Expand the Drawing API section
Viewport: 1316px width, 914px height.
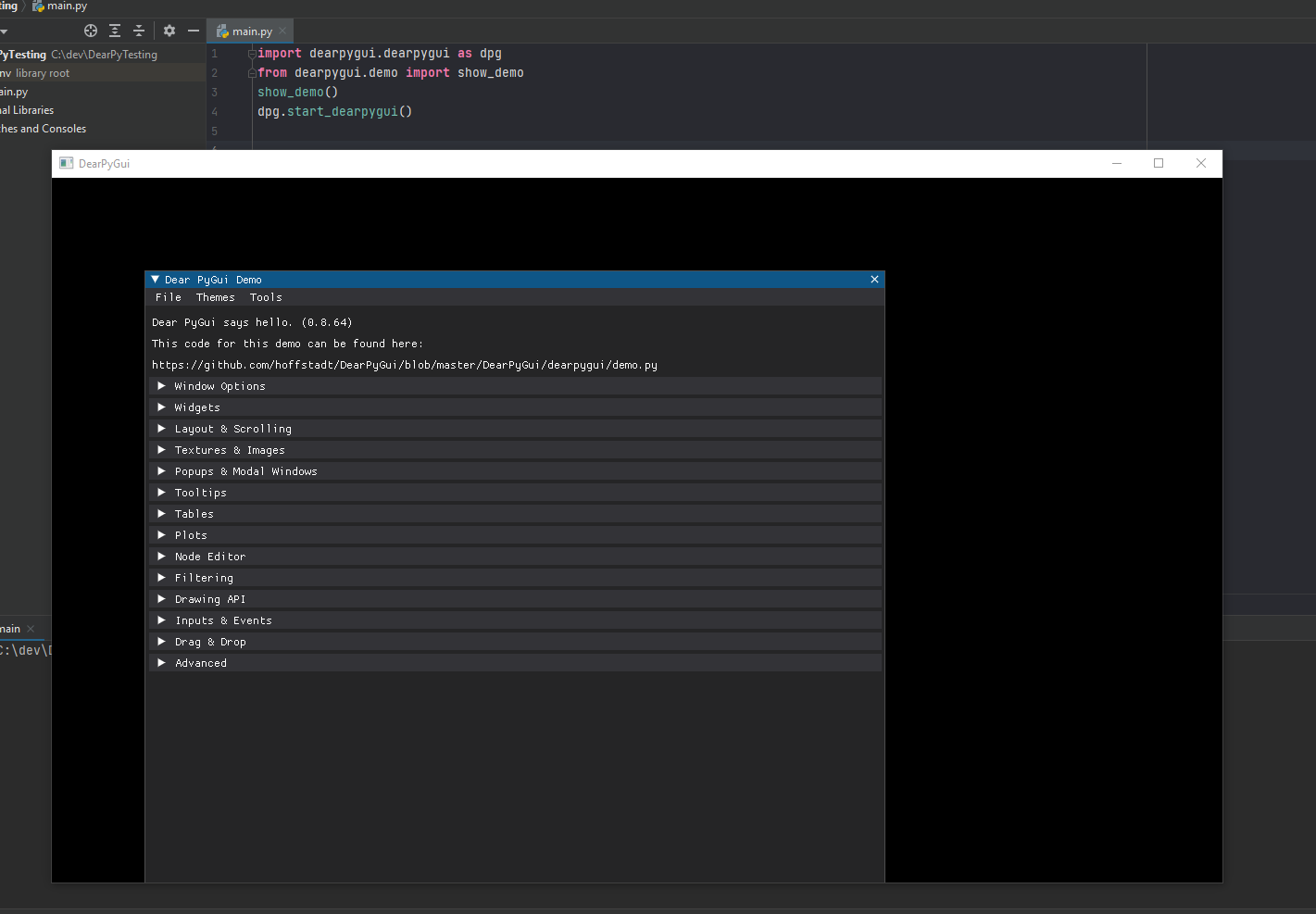point(210,599)
